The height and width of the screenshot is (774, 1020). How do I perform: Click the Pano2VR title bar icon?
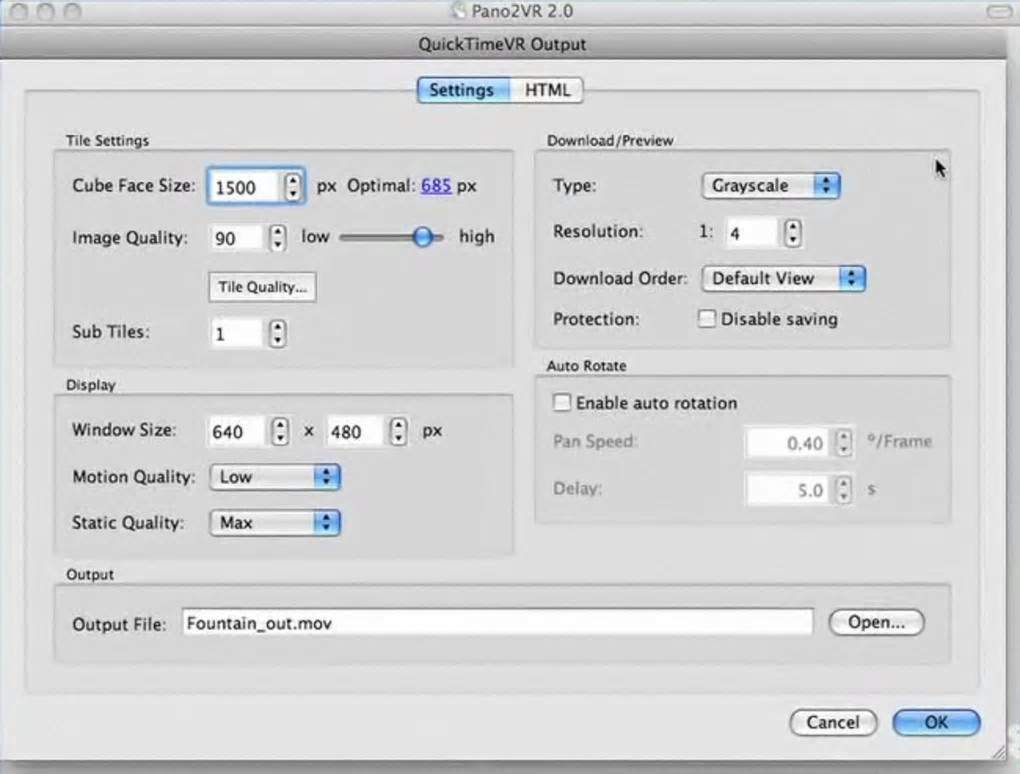click(x=459, y=11)
